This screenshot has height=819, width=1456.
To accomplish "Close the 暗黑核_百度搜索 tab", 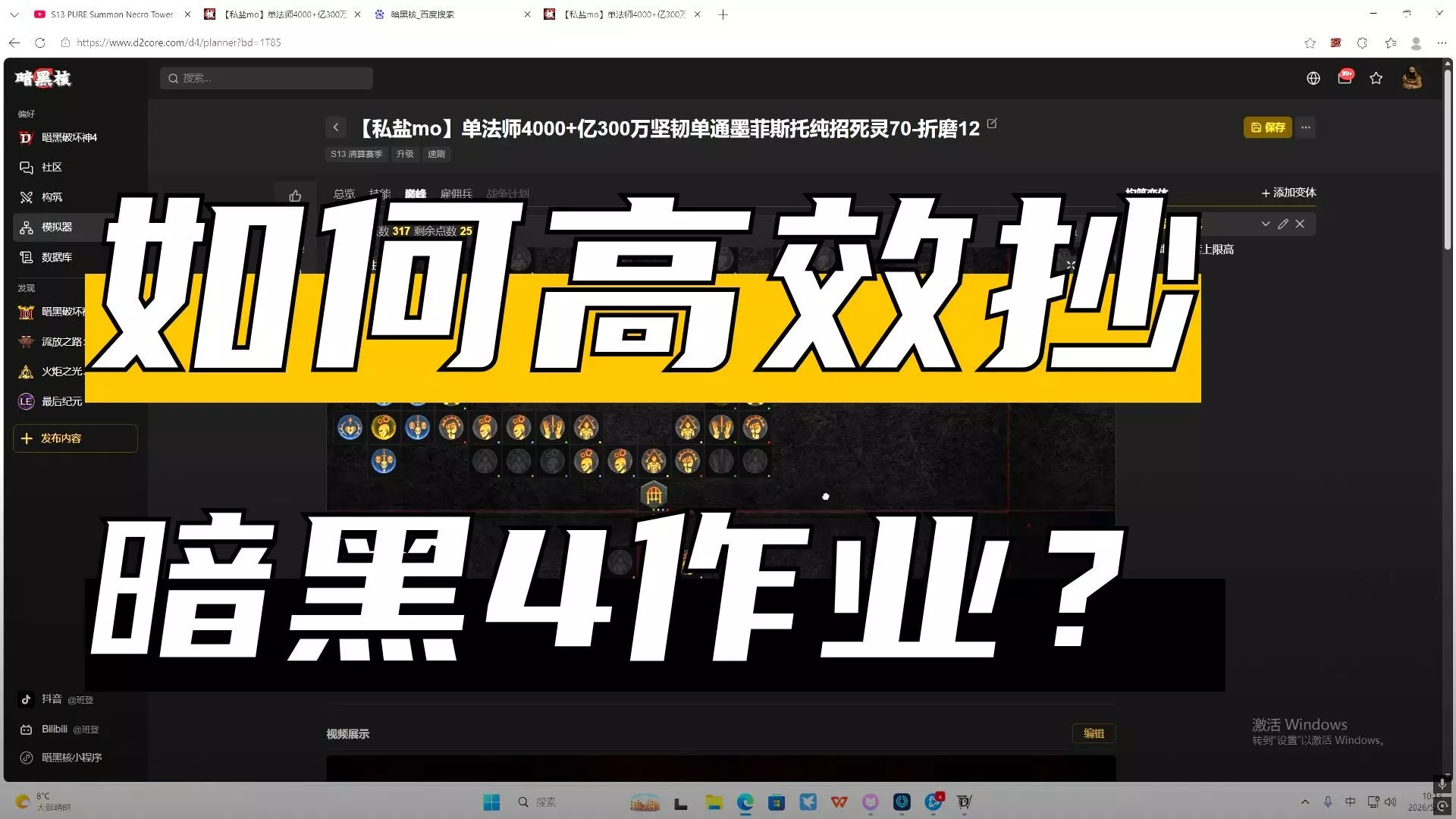I will click(527, 14).
